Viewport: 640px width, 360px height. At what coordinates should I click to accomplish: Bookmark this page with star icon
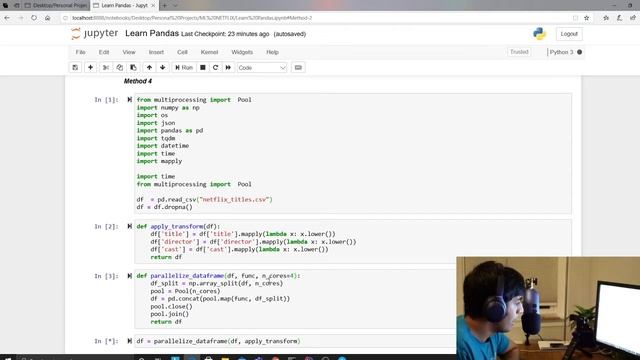pyautogui.click(x=587, y=18)
